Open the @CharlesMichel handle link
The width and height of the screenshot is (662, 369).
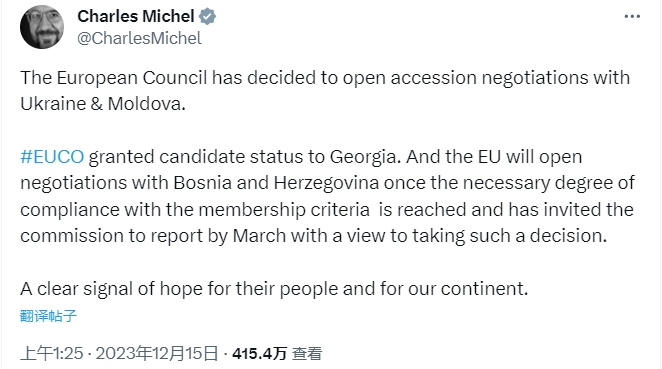pos(139,38)
